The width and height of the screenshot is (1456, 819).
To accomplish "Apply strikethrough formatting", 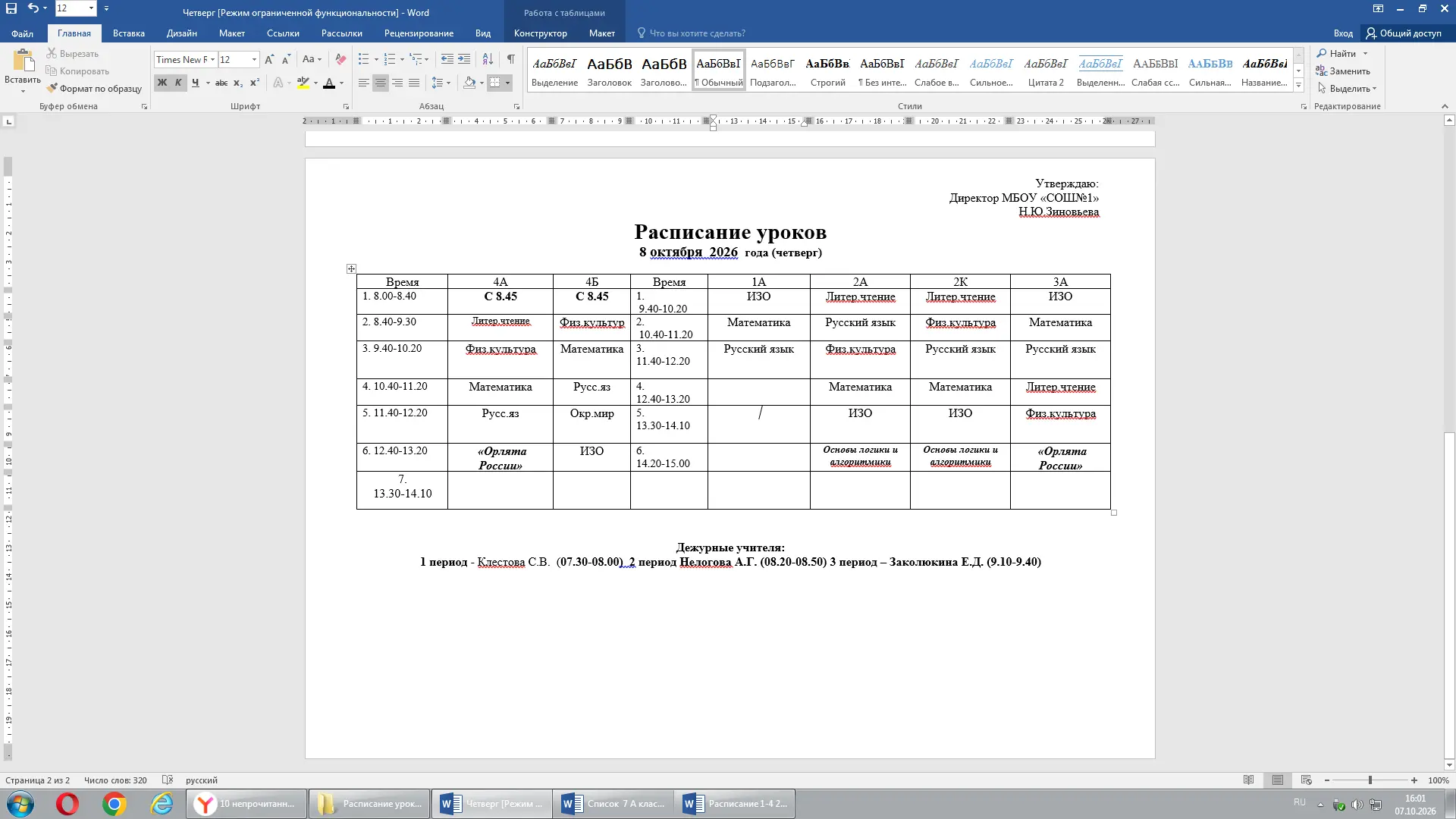I will pos(221,83).
